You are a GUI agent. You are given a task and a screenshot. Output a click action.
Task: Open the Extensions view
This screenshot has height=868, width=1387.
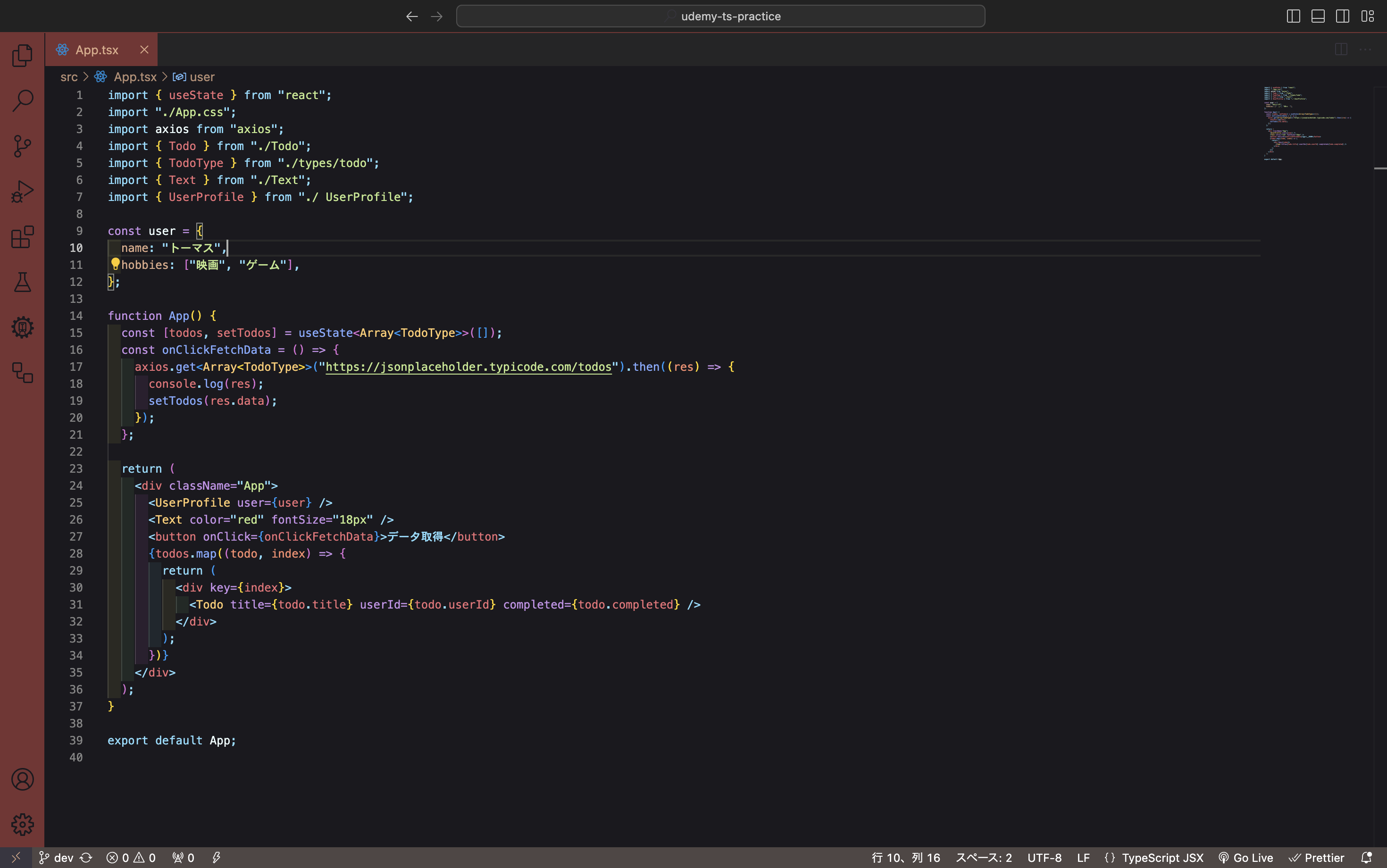click(22, 237)
